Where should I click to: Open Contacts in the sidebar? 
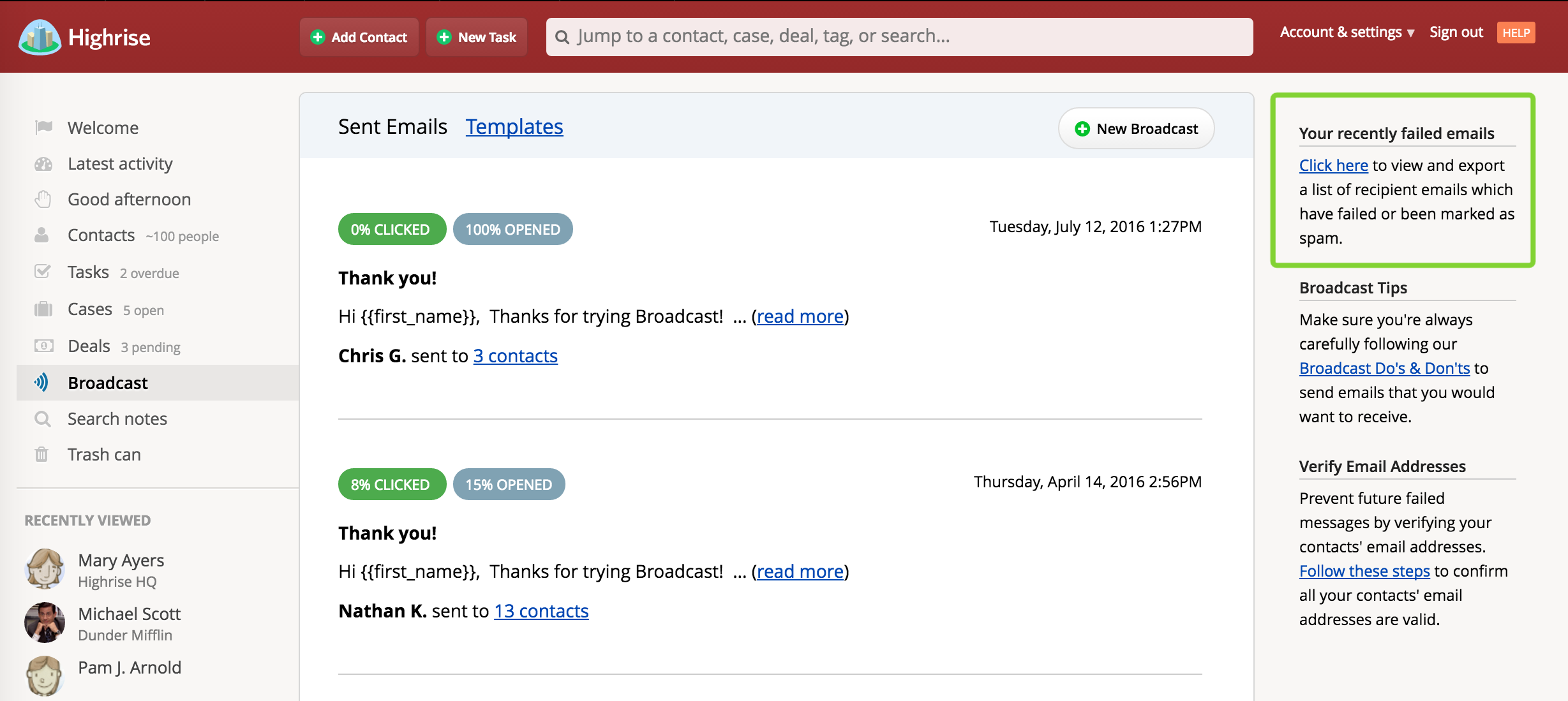[x=101, y=235]
